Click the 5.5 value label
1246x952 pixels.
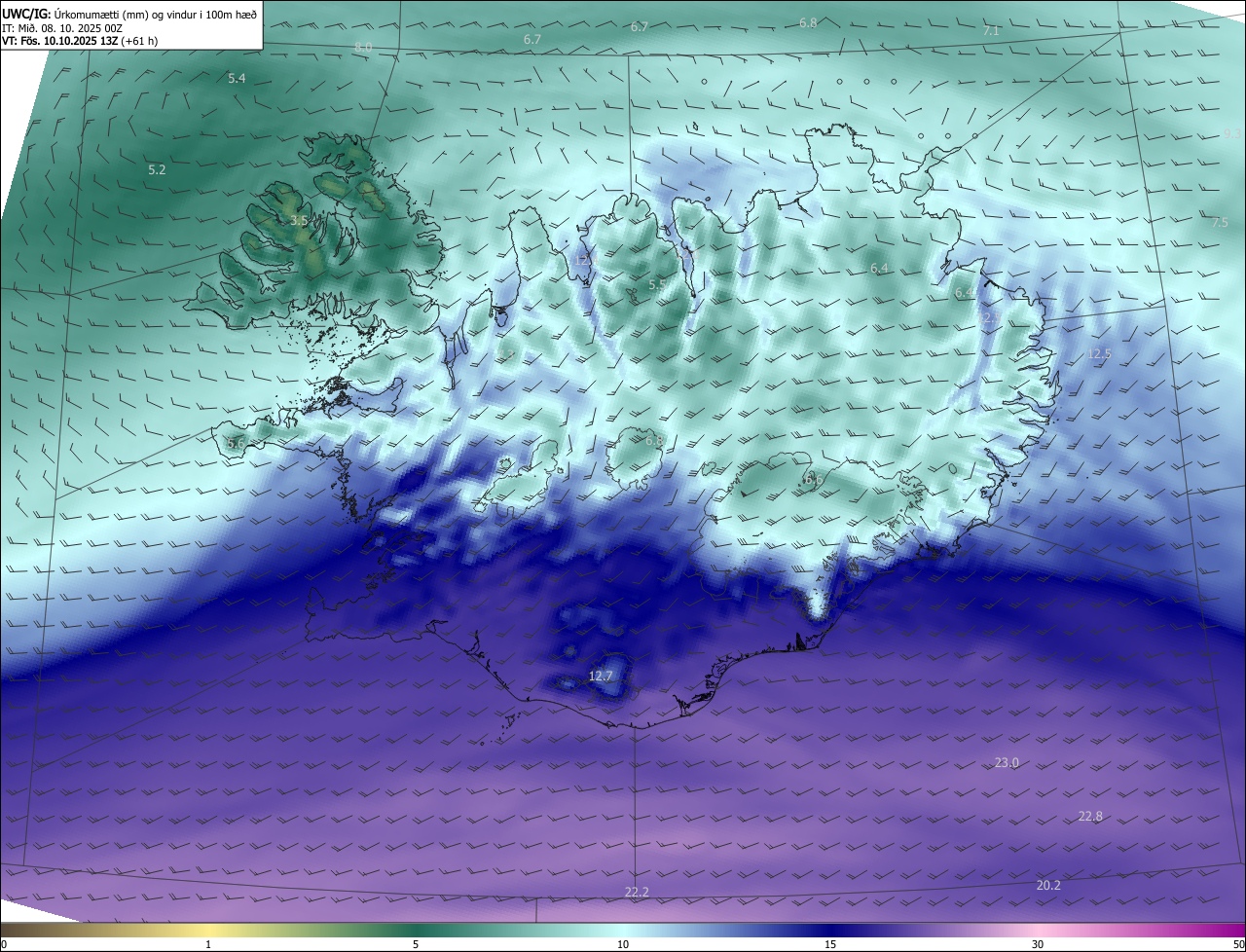click(x=657, y=284)
